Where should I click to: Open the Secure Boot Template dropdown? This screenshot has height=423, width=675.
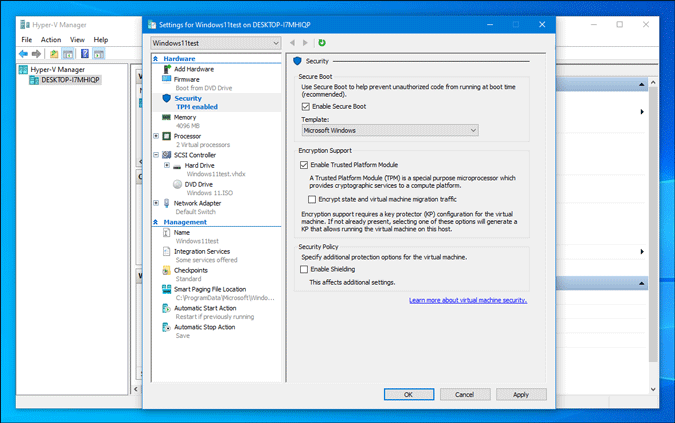[x=390, y=130]
